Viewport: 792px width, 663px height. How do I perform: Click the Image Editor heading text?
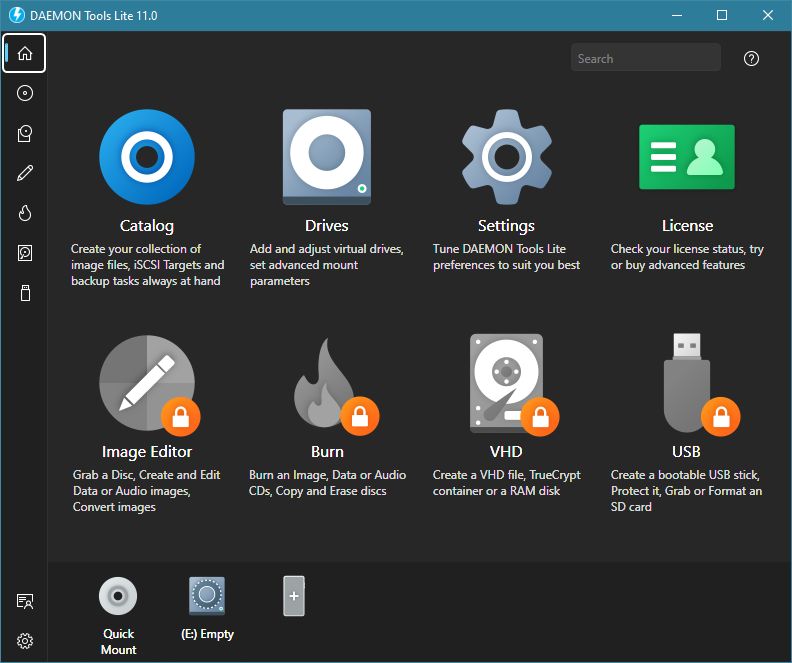pos(147,451)
